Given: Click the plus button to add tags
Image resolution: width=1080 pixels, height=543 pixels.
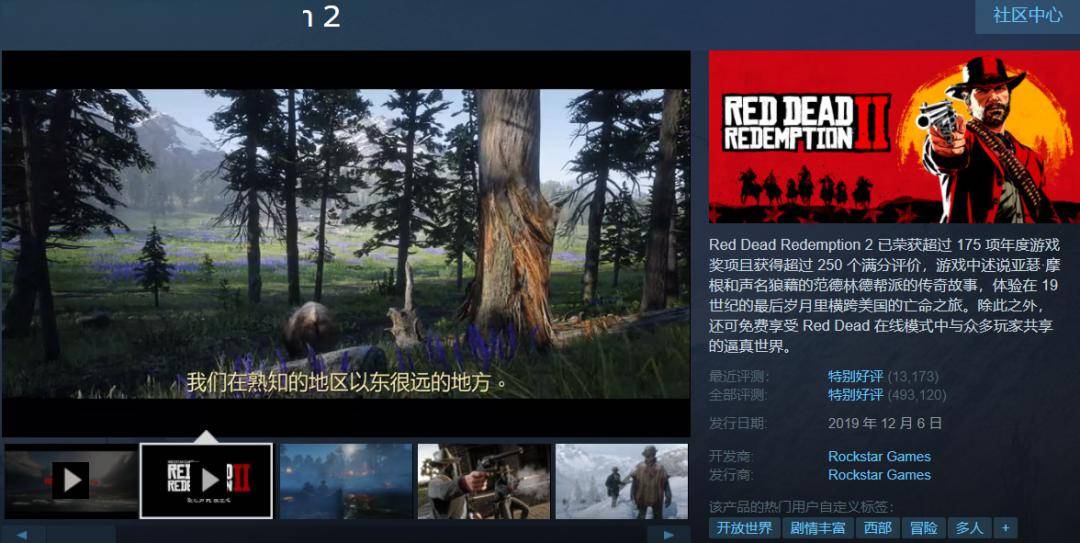Looking at the screenshot, I should tap(1005, 529).
